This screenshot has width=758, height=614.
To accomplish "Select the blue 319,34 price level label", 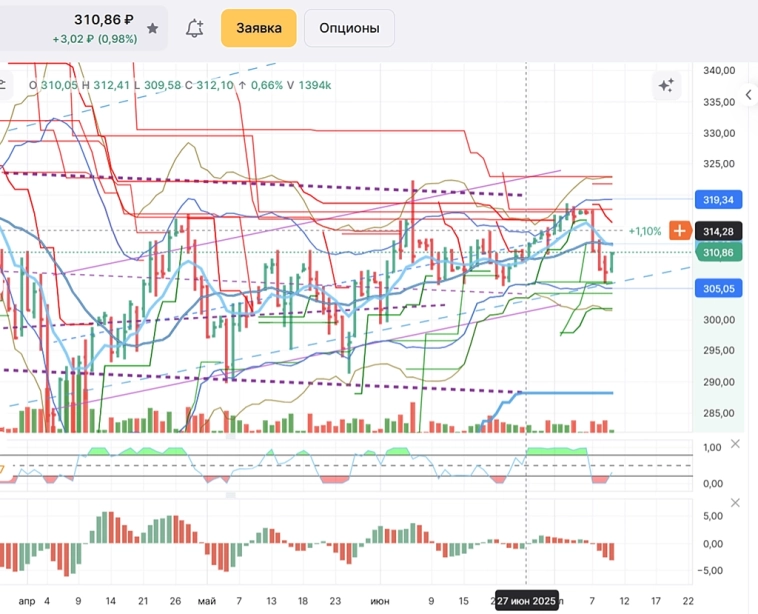I will (720, 200).
